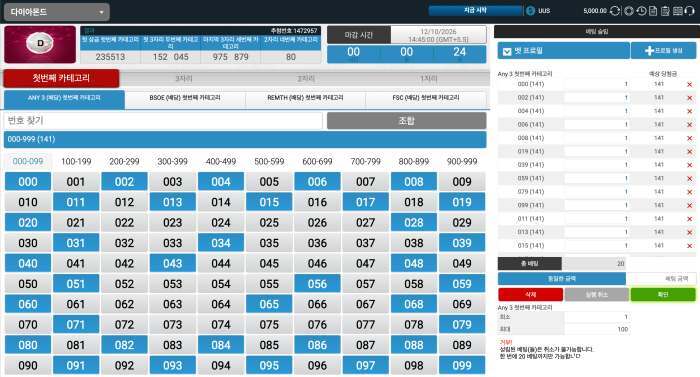Click the Diamond game logo thumbnail
This screenshot has height=377, width=700.
click(40, 44)
